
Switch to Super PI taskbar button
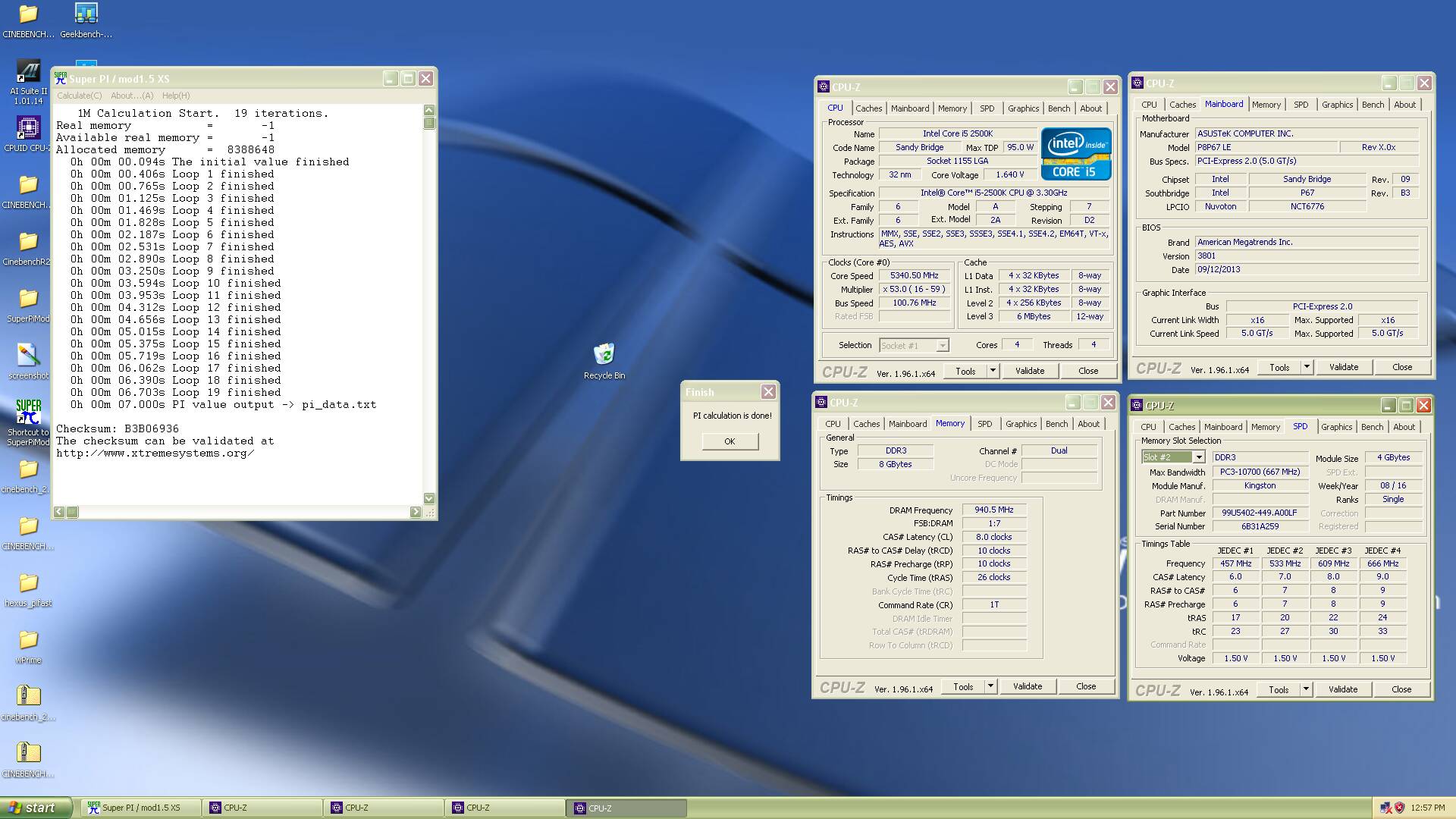[x=141, y=808]
